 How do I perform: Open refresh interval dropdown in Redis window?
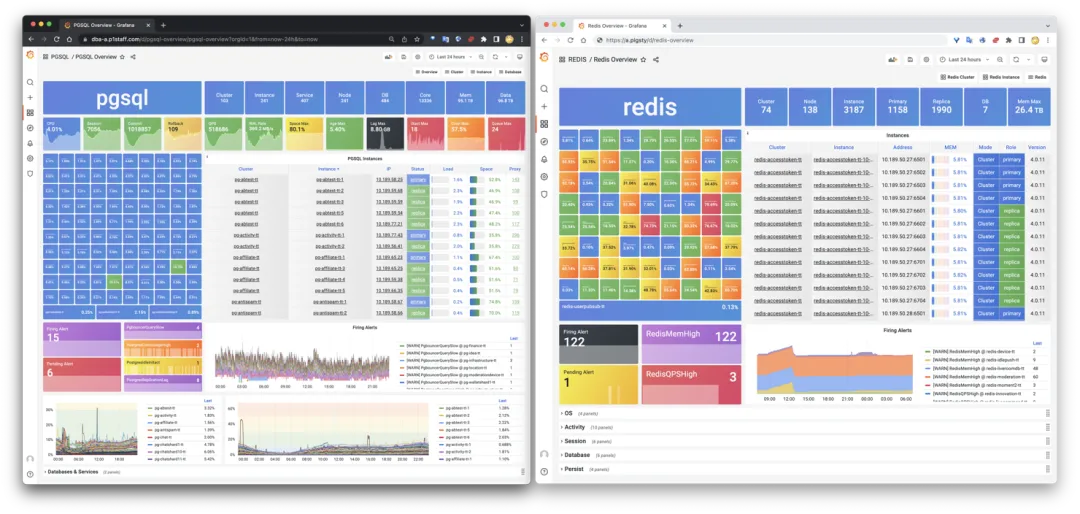coord(1028,60)
